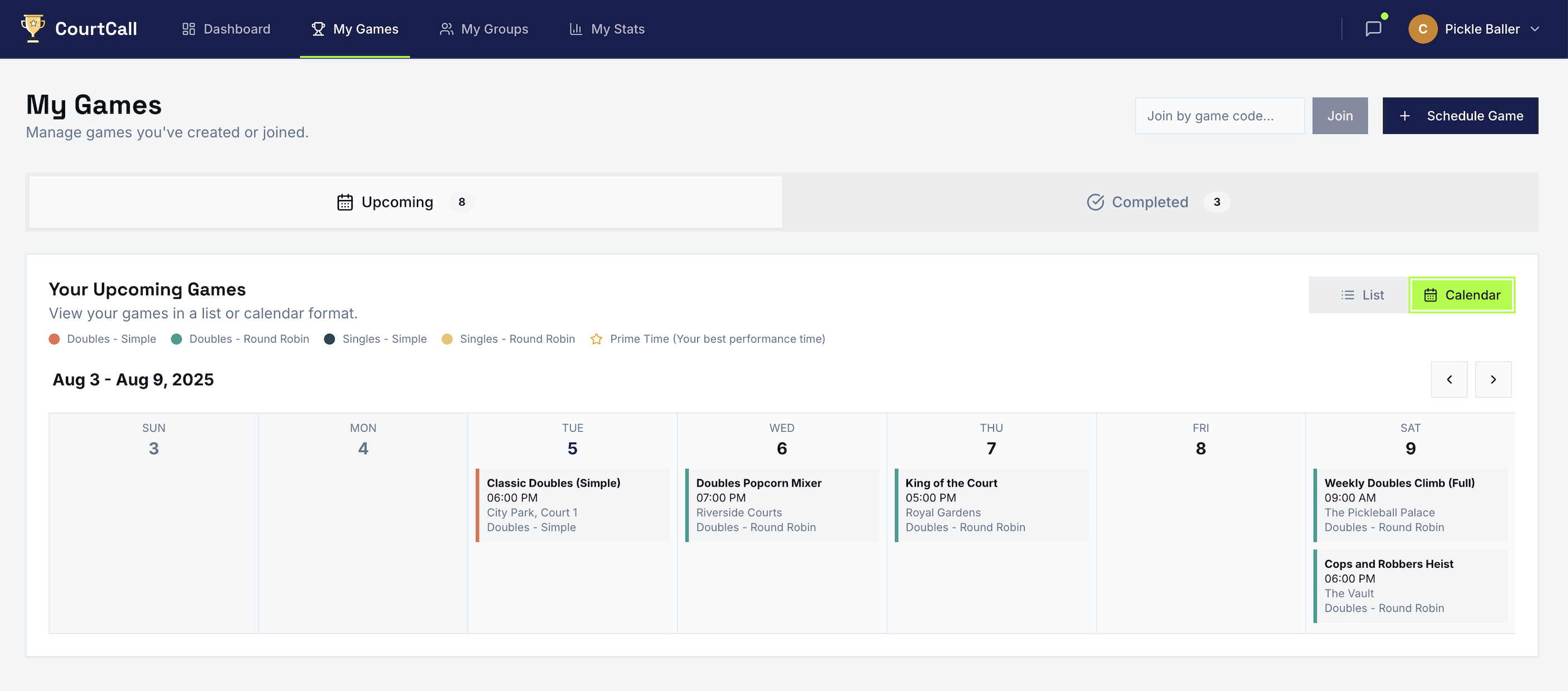
Task: Click the CourtCall trophy logo icon
Action: tap(33, 28)
